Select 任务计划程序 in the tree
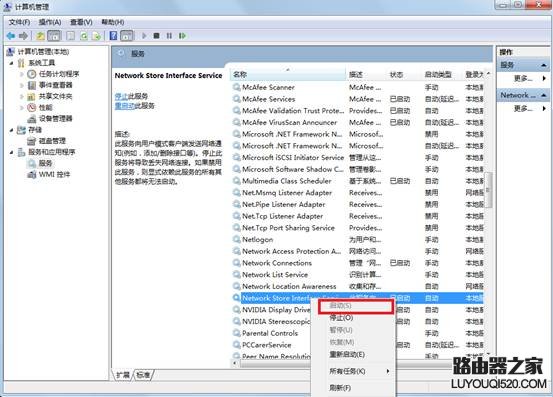The width and height of the screenshot is (553, 397). (x=59, y=74)
